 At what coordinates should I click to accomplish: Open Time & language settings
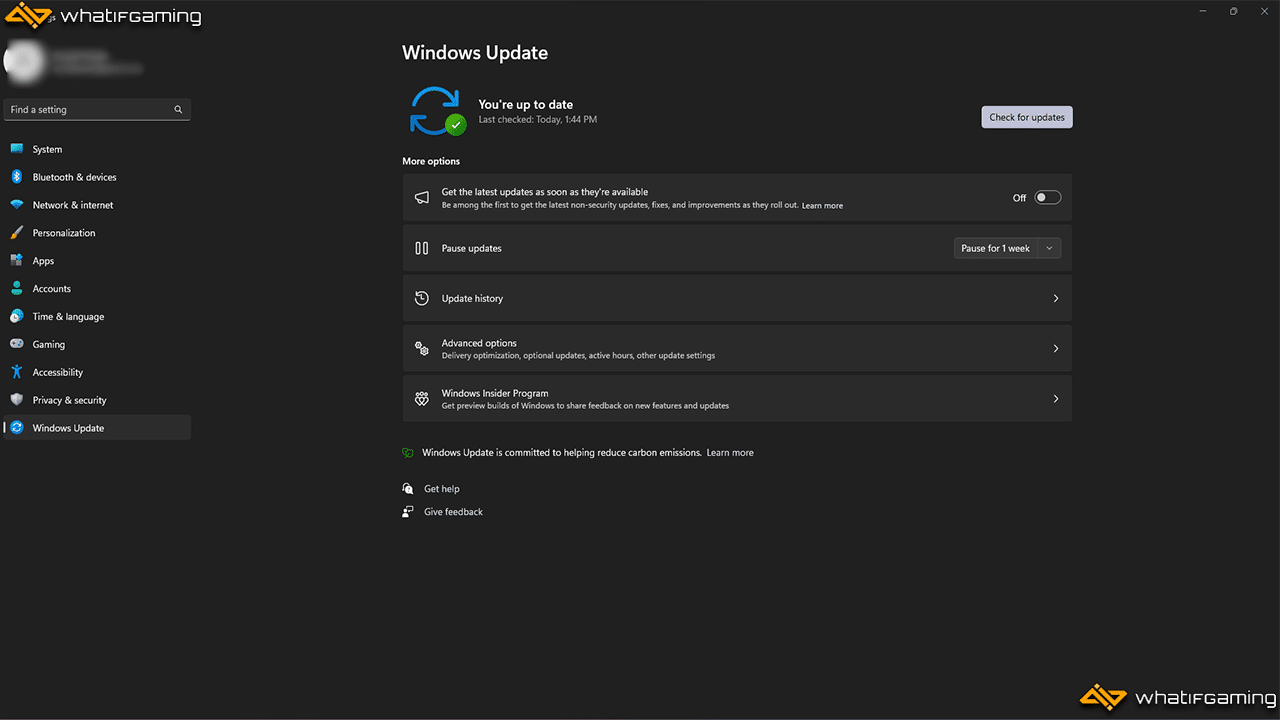97,316
